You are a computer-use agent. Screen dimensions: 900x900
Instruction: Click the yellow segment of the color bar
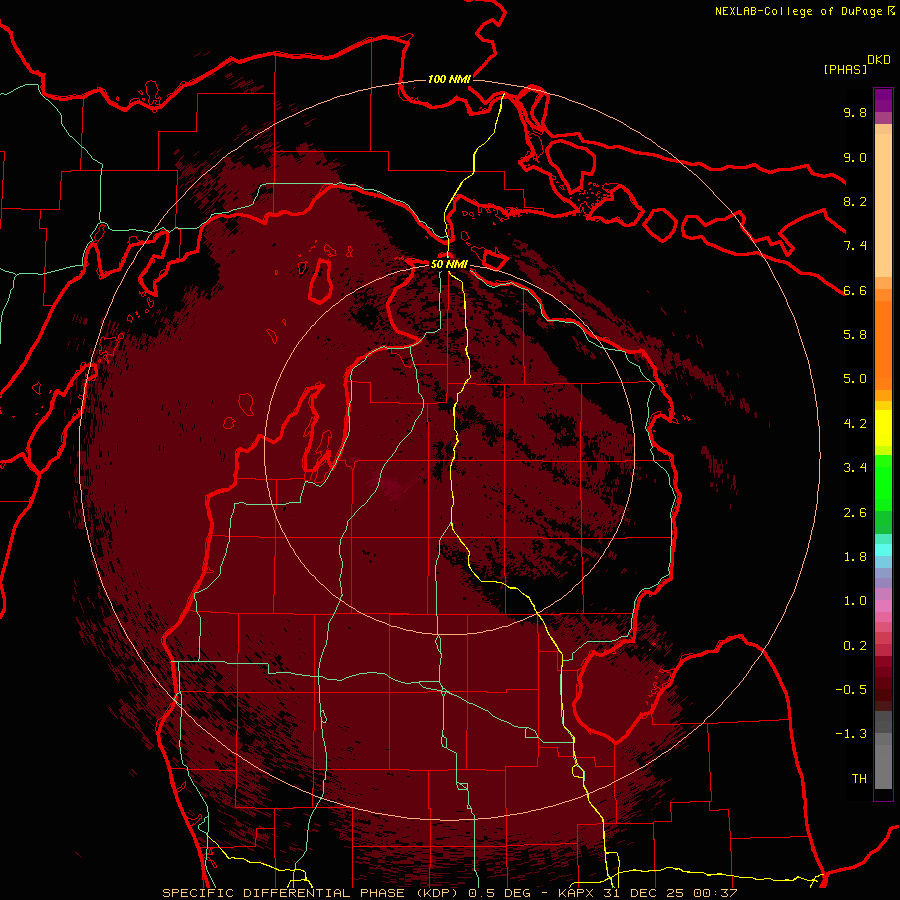click(x=883, y=428)
